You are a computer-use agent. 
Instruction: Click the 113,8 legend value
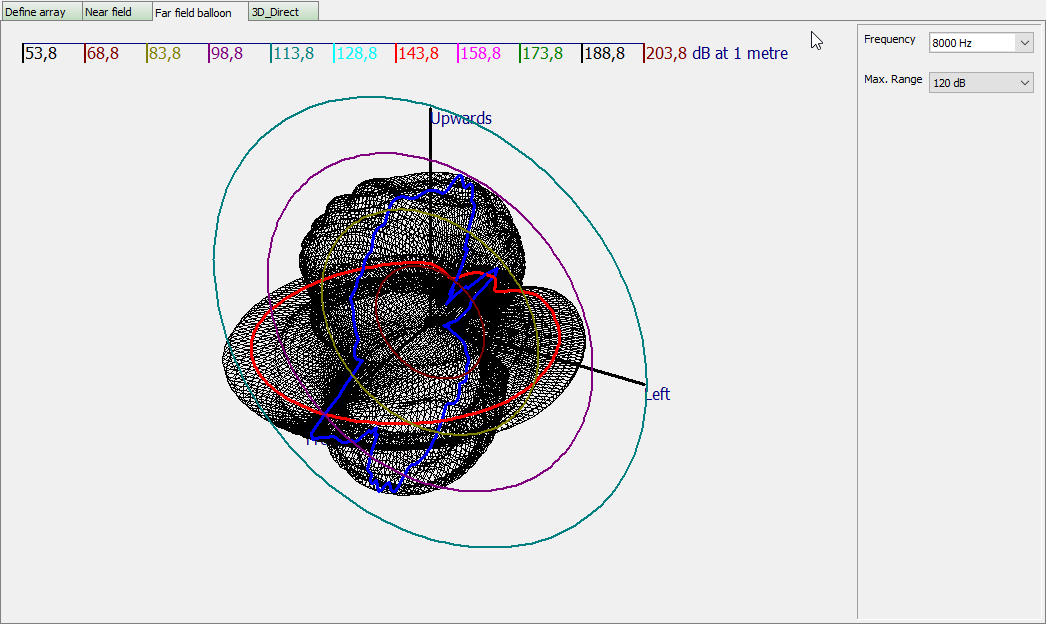point(294,53)
